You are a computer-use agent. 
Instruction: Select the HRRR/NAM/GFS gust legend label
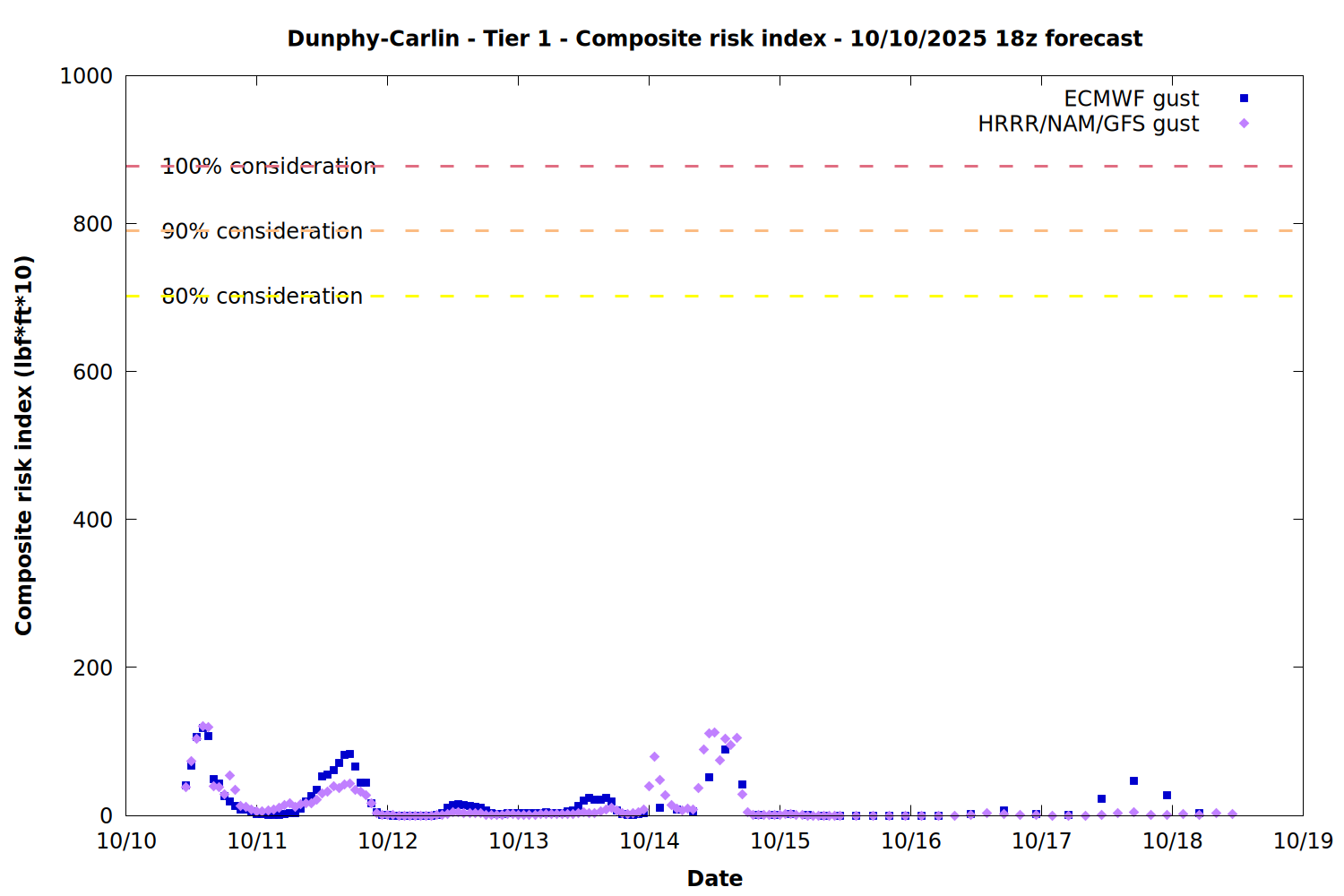pyautogui.click(x=1088, y=124)
